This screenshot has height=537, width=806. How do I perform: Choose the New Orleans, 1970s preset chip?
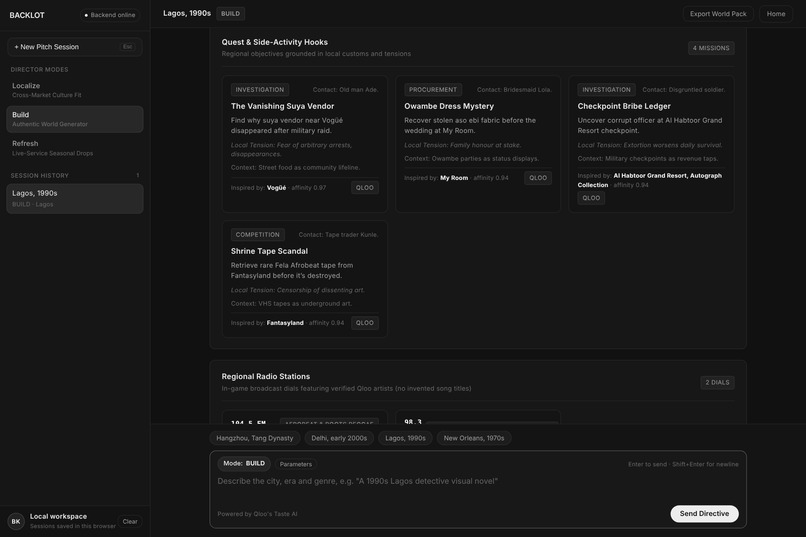click(x=474, y=438)
